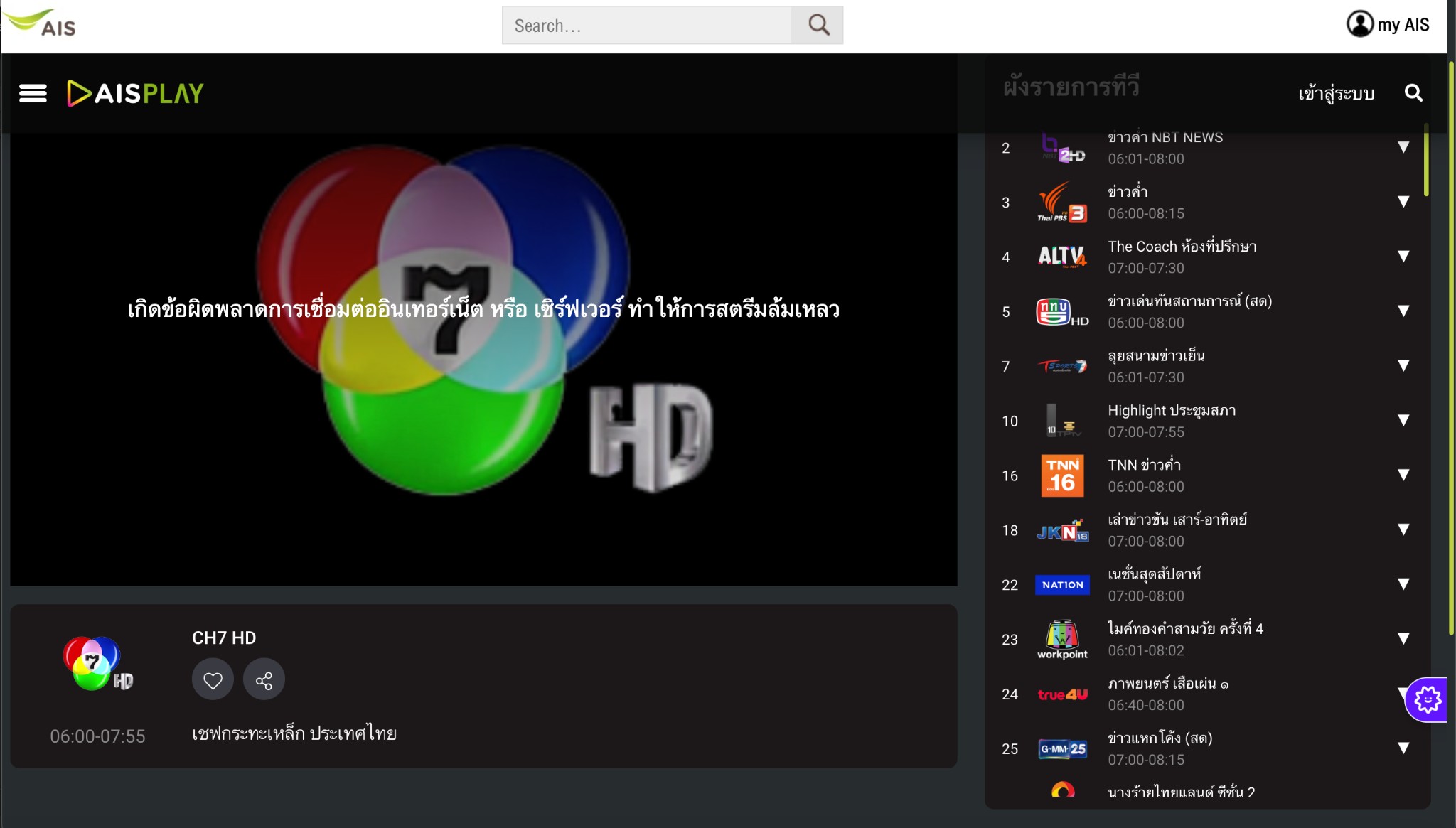Click เชฟกระทะเหล็ก ประเทศไทย program name

294,733
